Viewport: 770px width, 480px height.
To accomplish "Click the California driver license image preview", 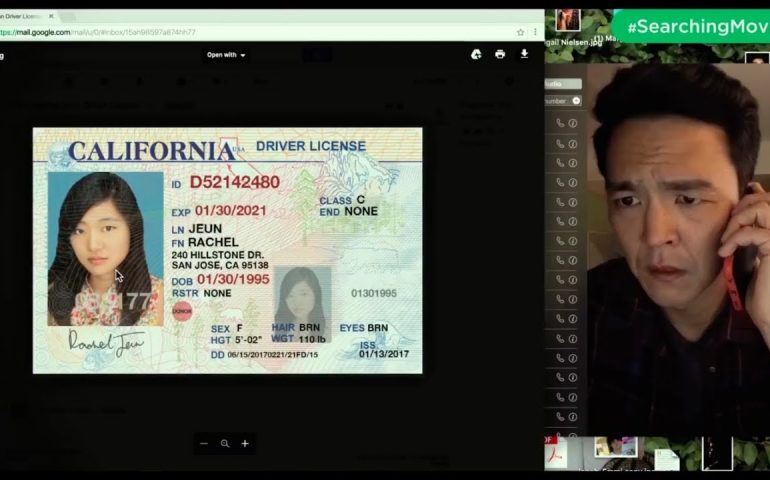I will click(227, 251).
